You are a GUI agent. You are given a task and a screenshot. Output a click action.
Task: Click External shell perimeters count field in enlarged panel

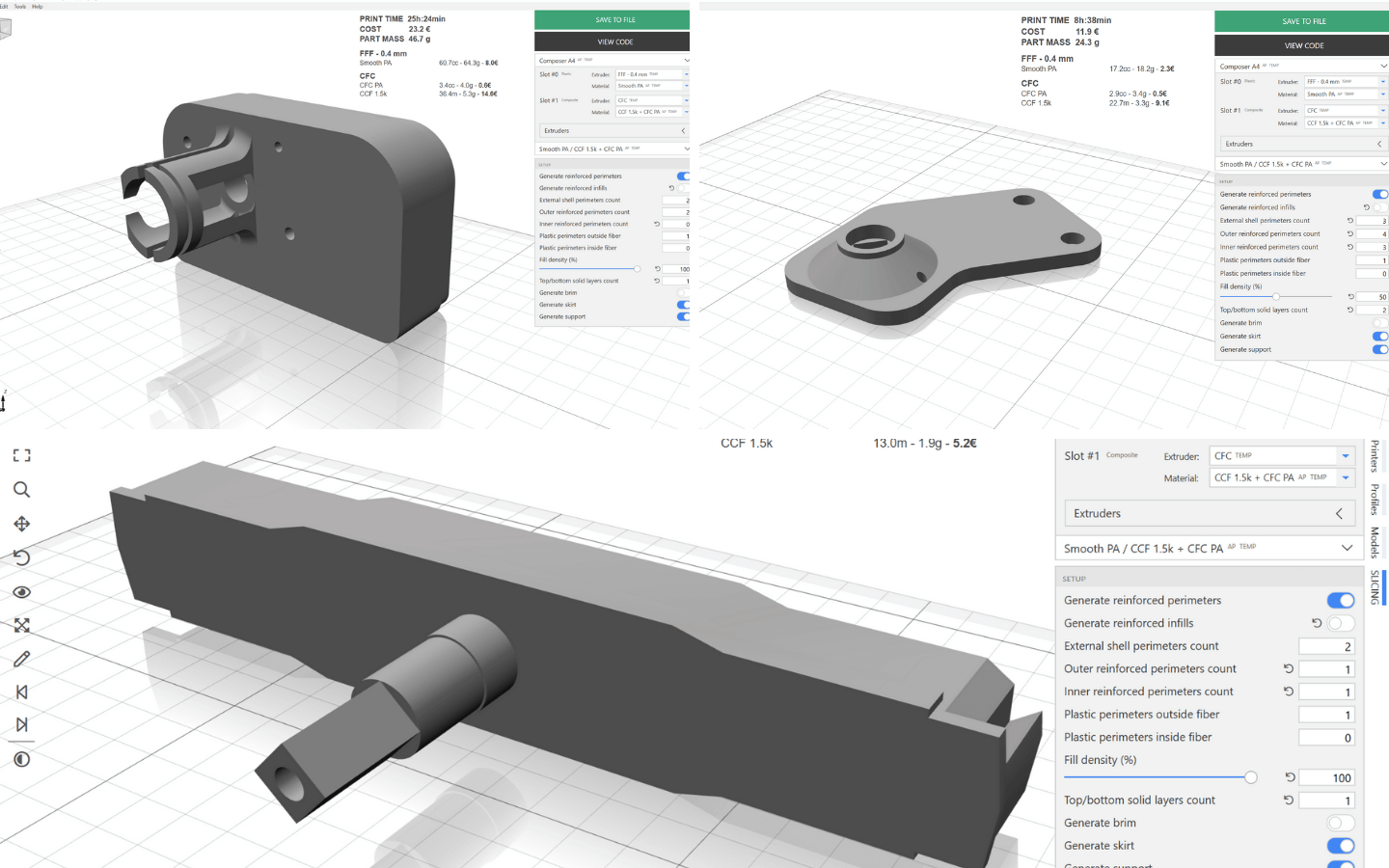point(1327,646)
